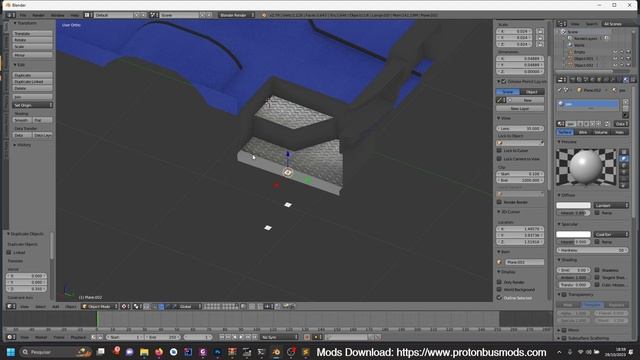640x360 pixels.
Task: Enable Lock Camera to View checkbox
Action: pos(499,159)
